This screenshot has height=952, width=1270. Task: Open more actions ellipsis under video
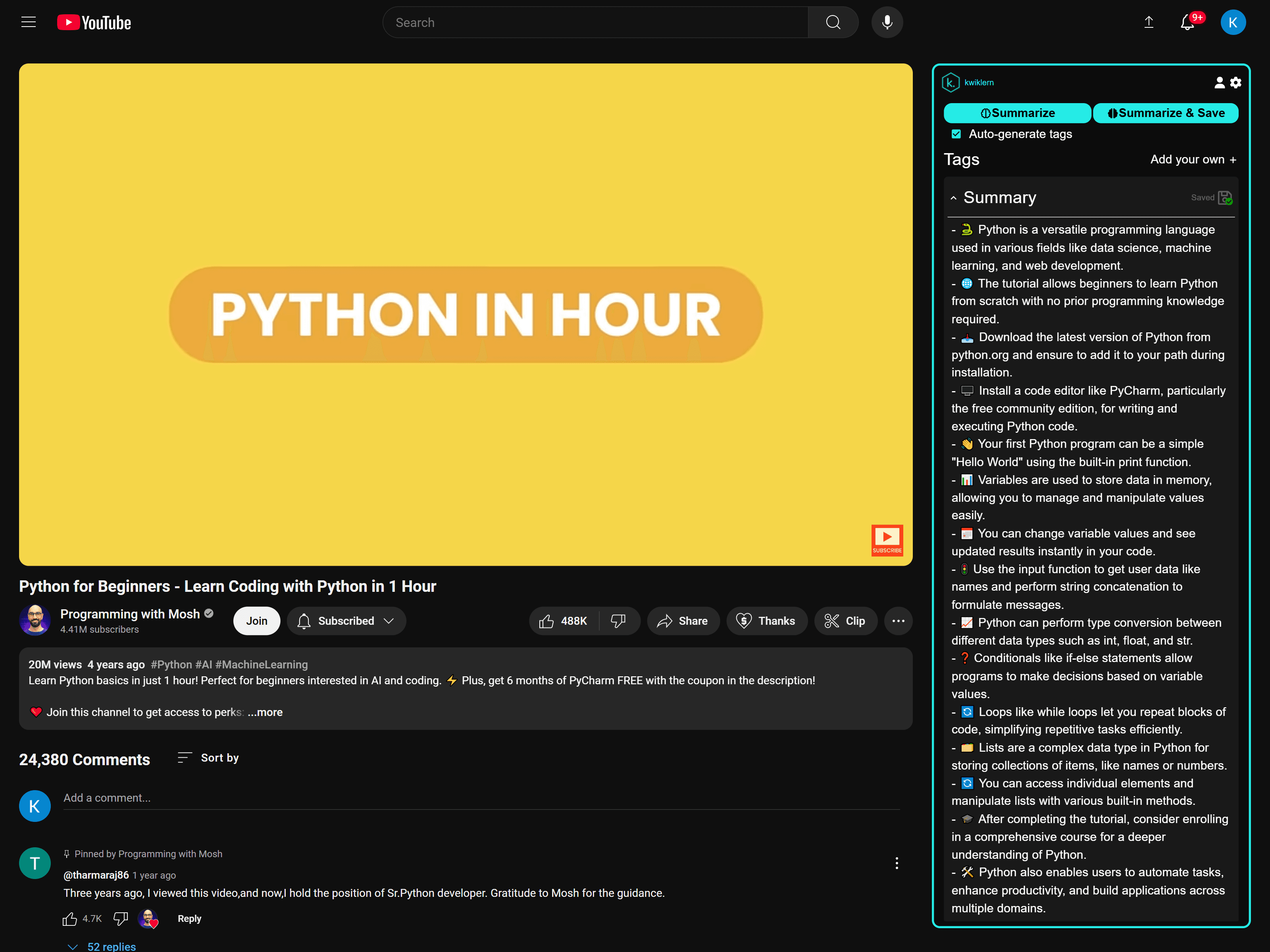[898, 621]
